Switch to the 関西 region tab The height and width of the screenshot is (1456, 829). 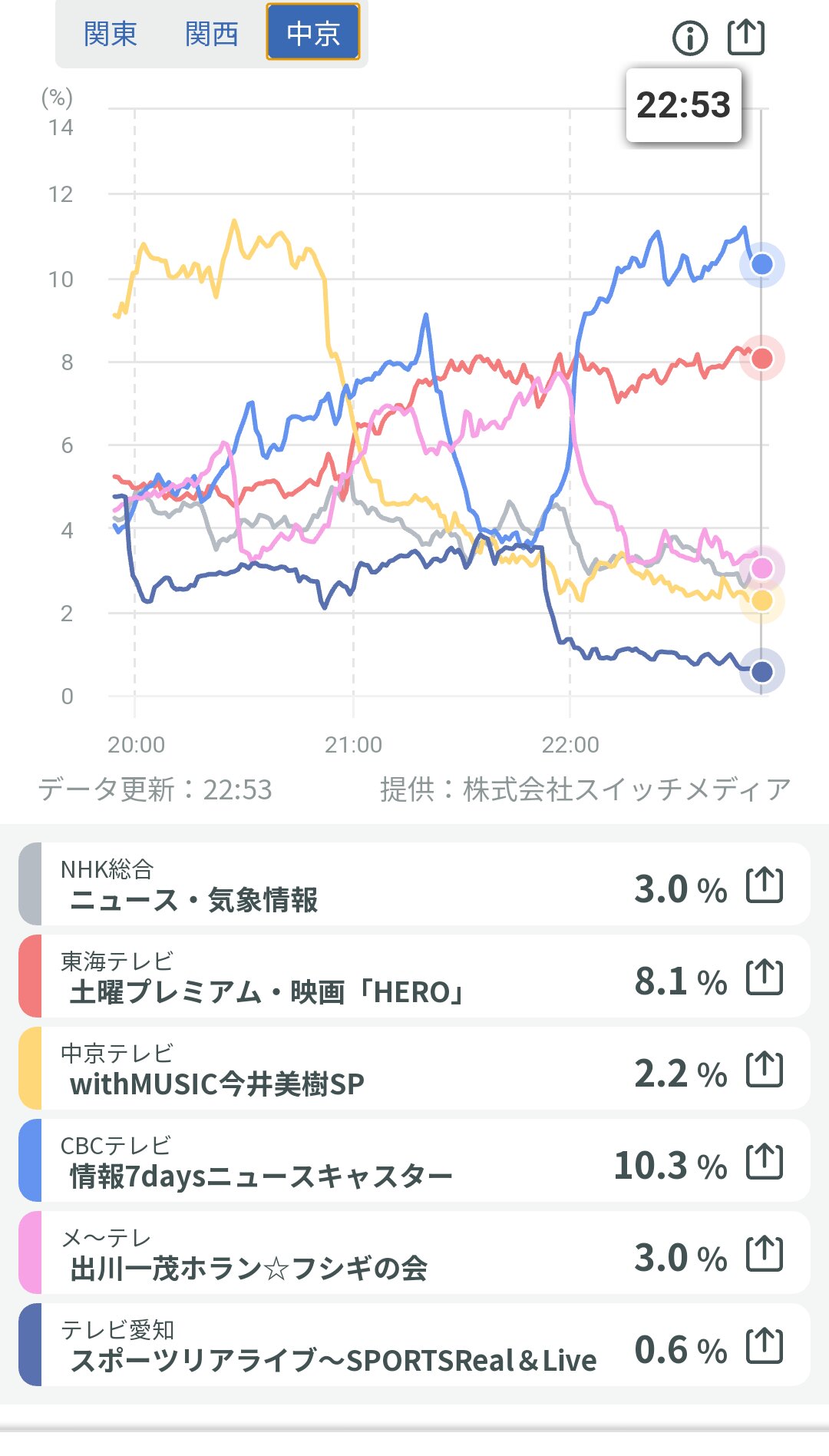(x=212, y=34)
